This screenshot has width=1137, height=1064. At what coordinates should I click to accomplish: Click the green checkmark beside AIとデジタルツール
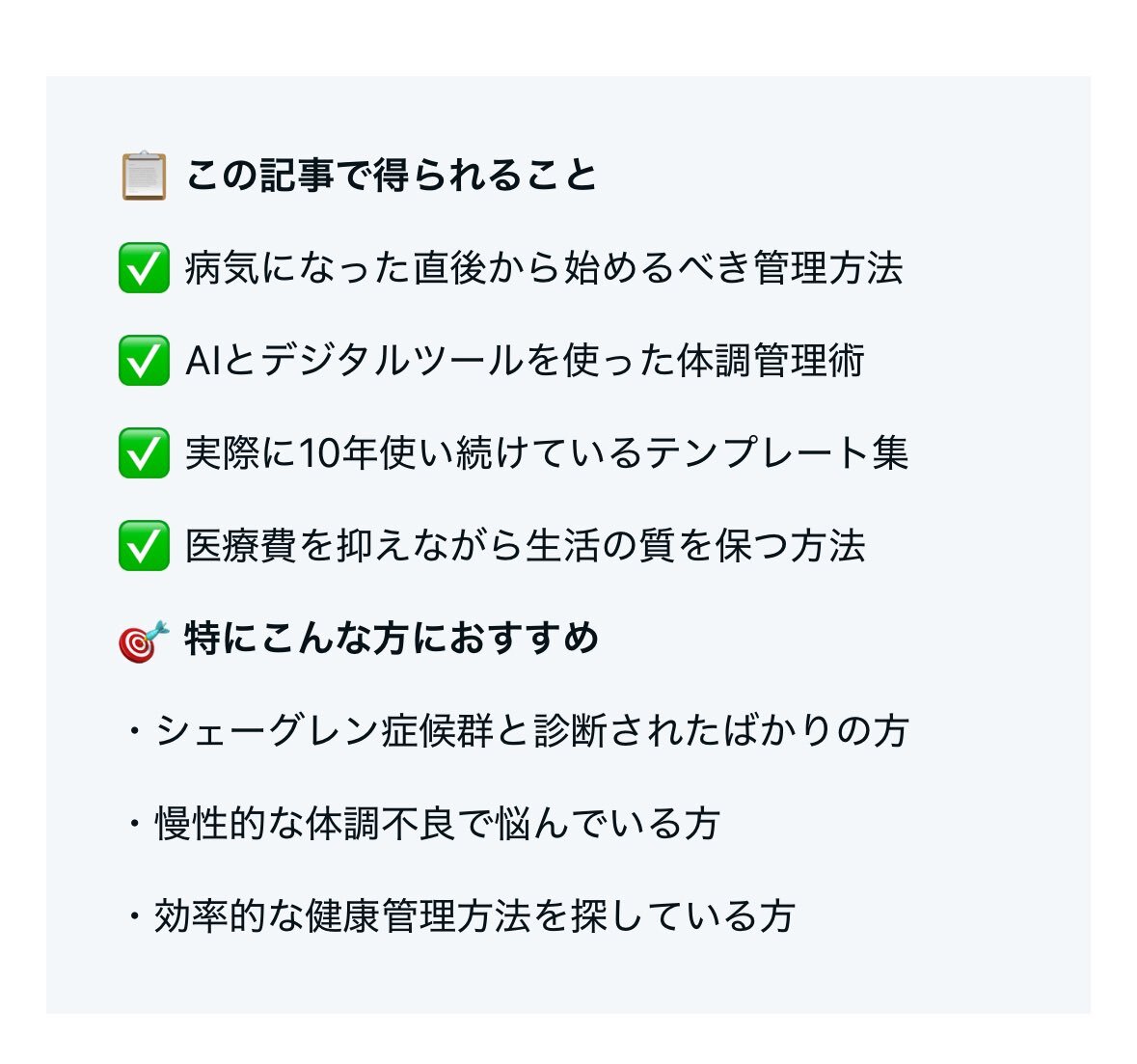click(x=144, y=361)
